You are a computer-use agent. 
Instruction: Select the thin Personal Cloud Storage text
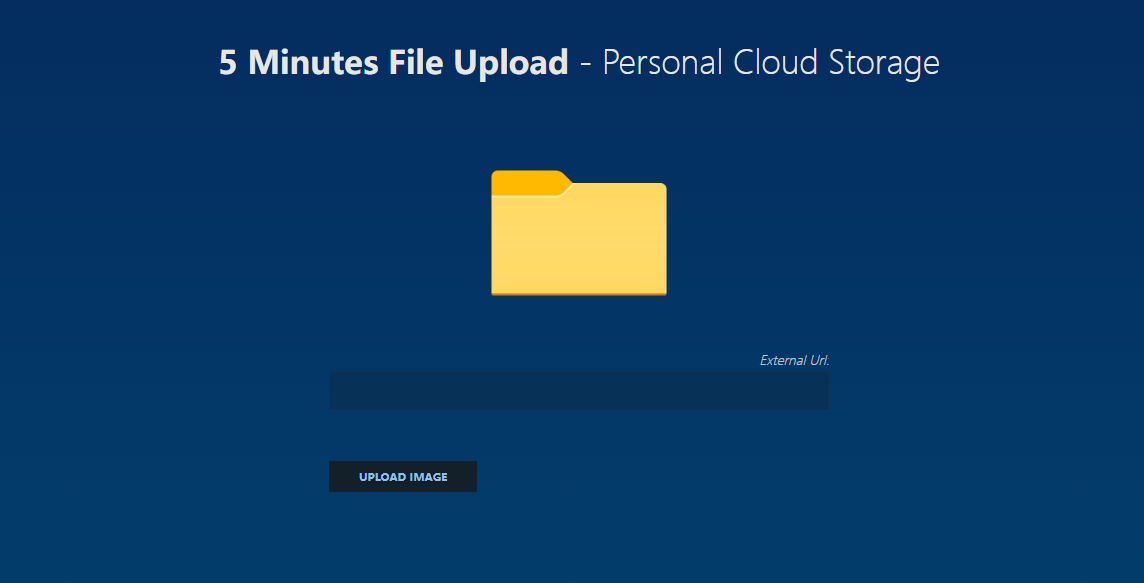click(770, 63)
